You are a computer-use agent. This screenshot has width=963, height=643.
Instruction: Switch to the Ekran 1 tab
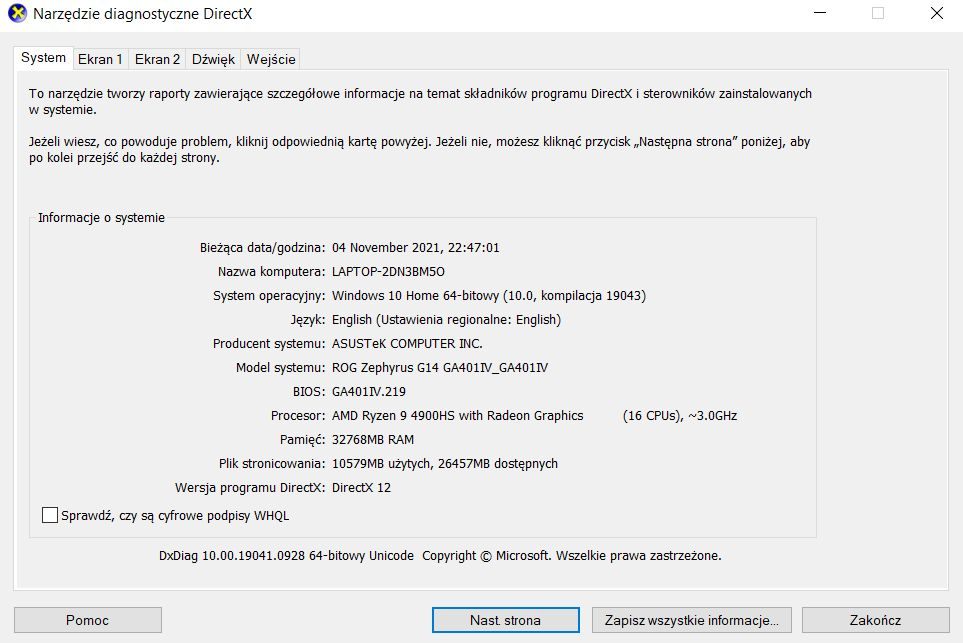tap(100, 59)
